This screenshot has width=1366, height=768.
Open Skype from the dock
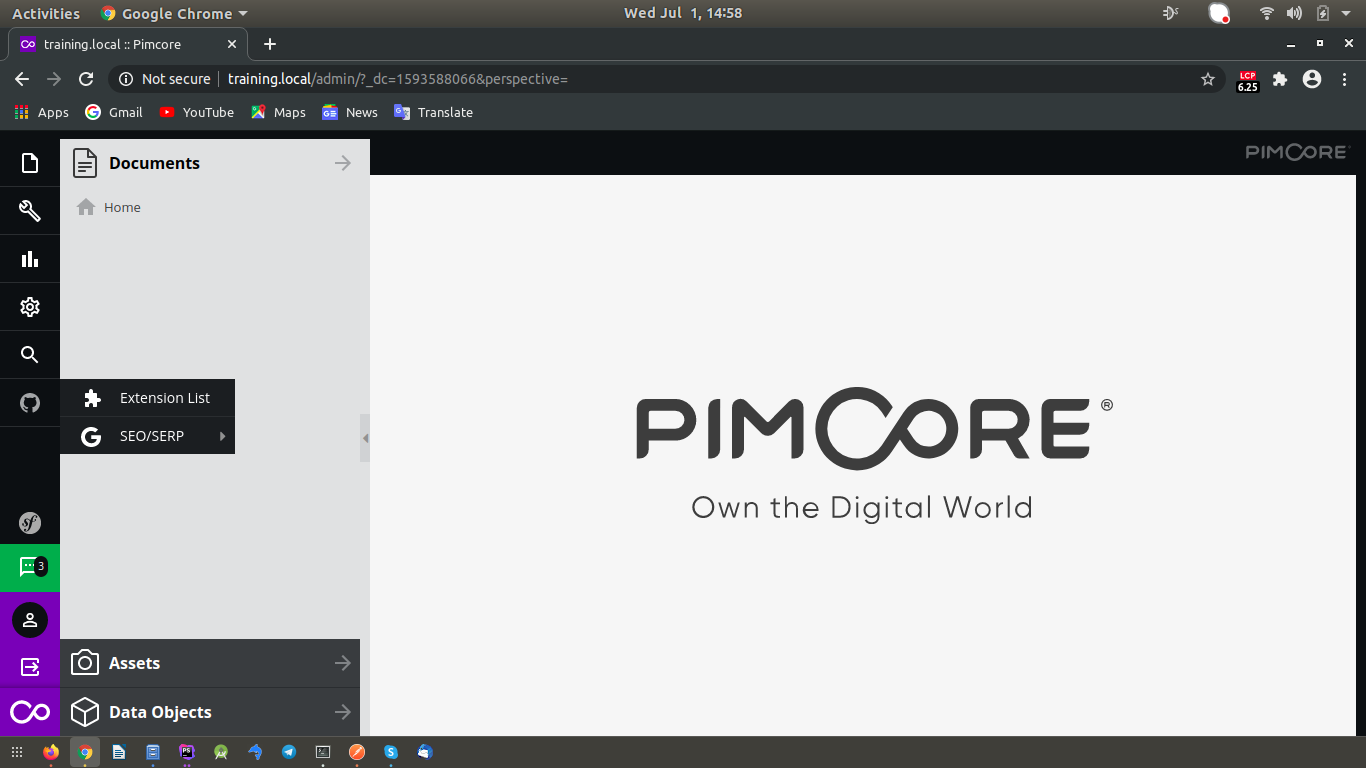[391, 752]
